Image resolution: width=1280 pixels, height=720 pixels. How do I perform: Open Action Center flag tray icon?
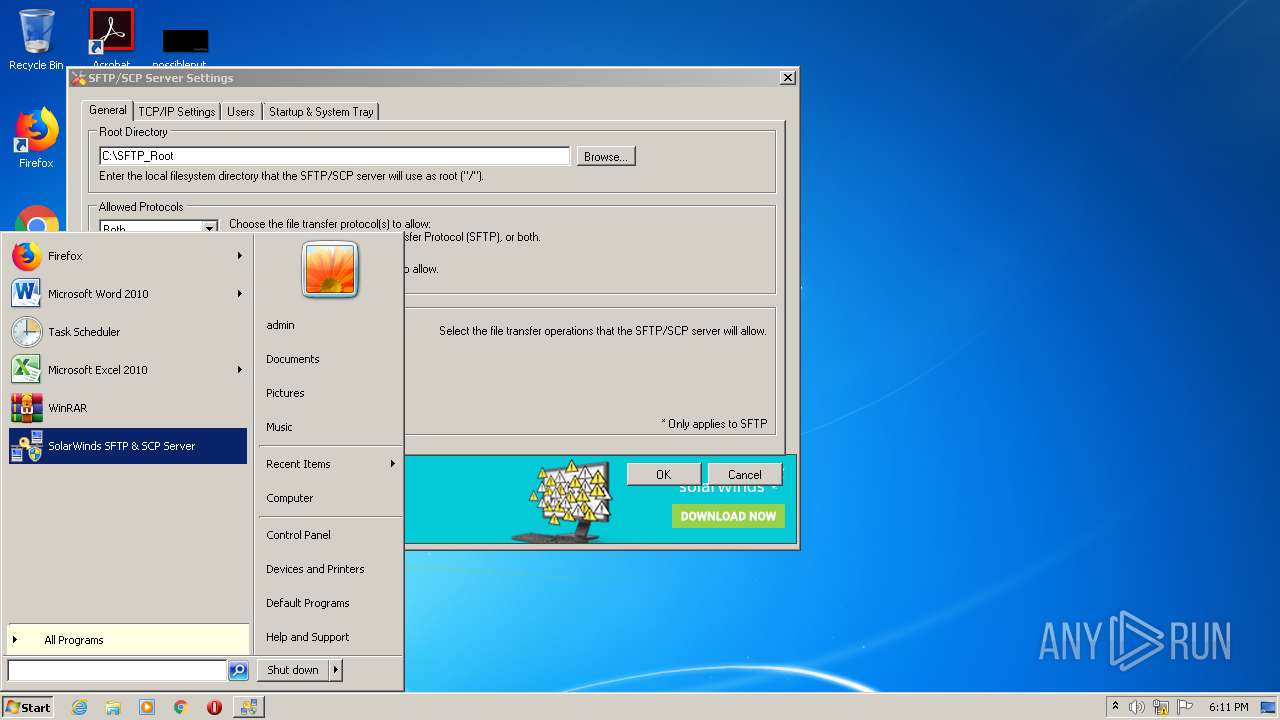(x=1185, y=707)
